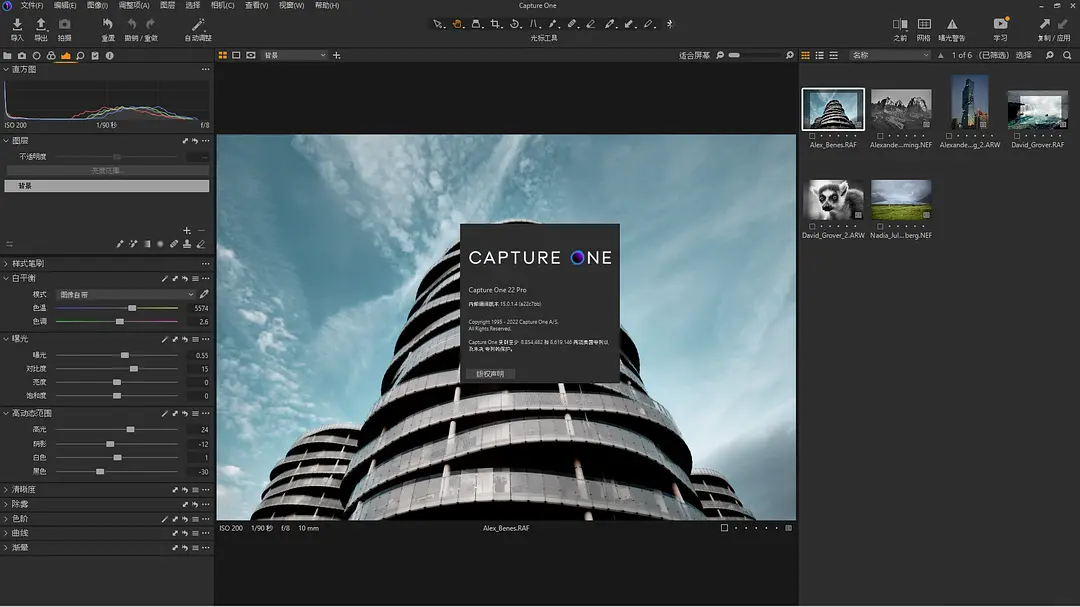Pick white balance with eyedropper icon
The height and width of the screenshot is (607, 1080).
[x=204, y=295]
